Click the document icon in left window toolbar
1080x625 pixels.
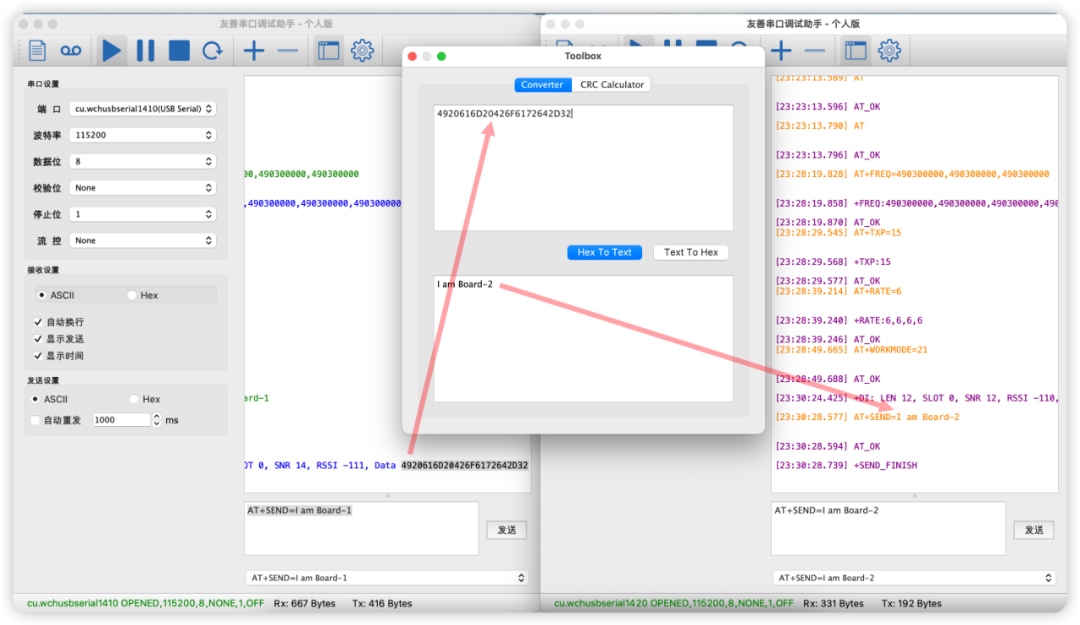tap(37, 50)
